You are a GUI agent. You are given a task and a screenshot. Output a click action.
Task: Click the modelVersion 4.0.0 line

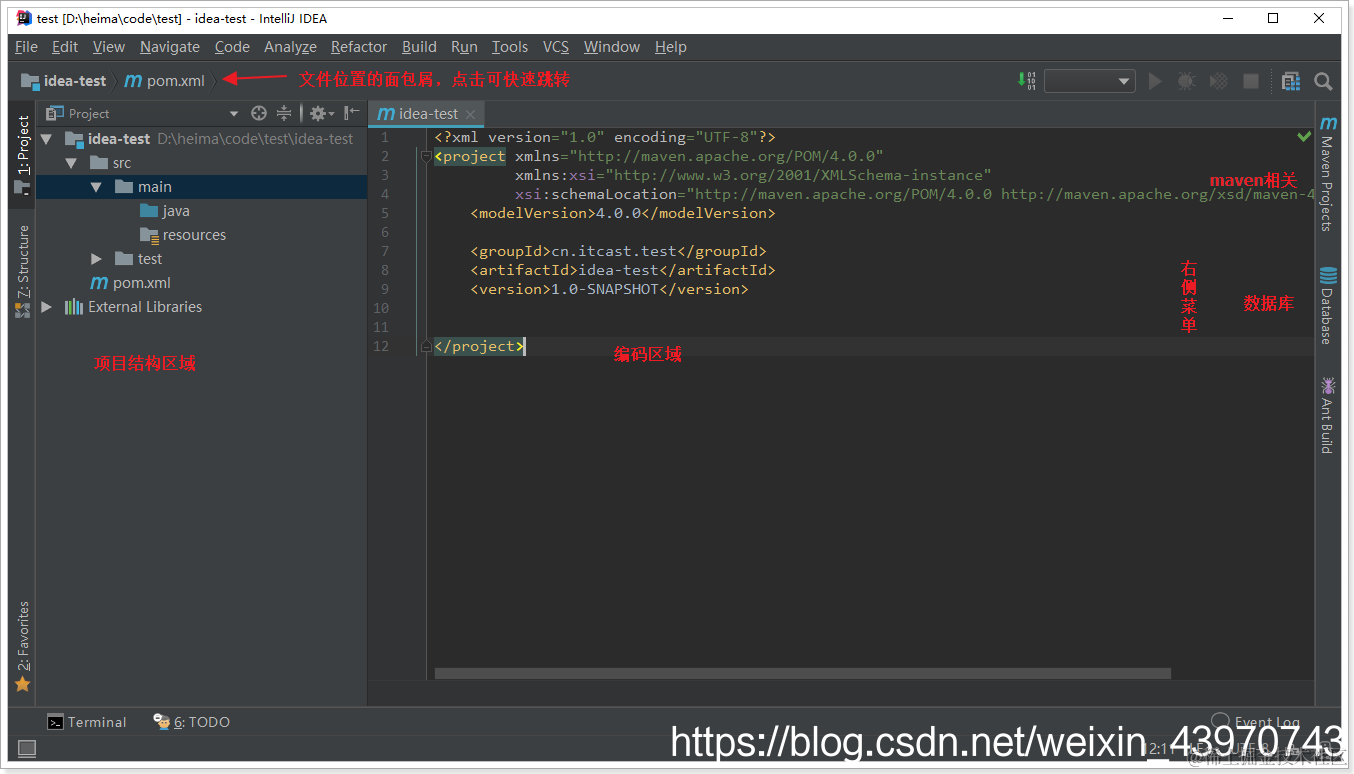(623, 213)
